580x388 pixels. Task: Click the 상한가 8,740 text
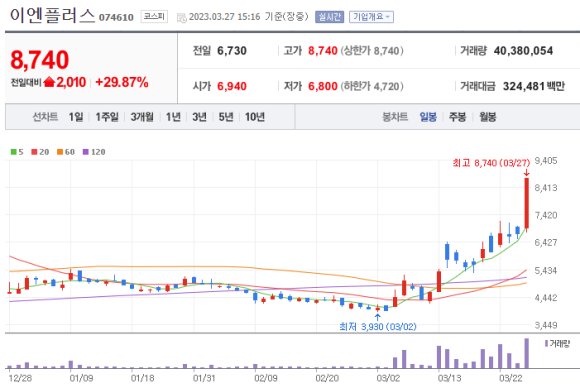(372, 51)
